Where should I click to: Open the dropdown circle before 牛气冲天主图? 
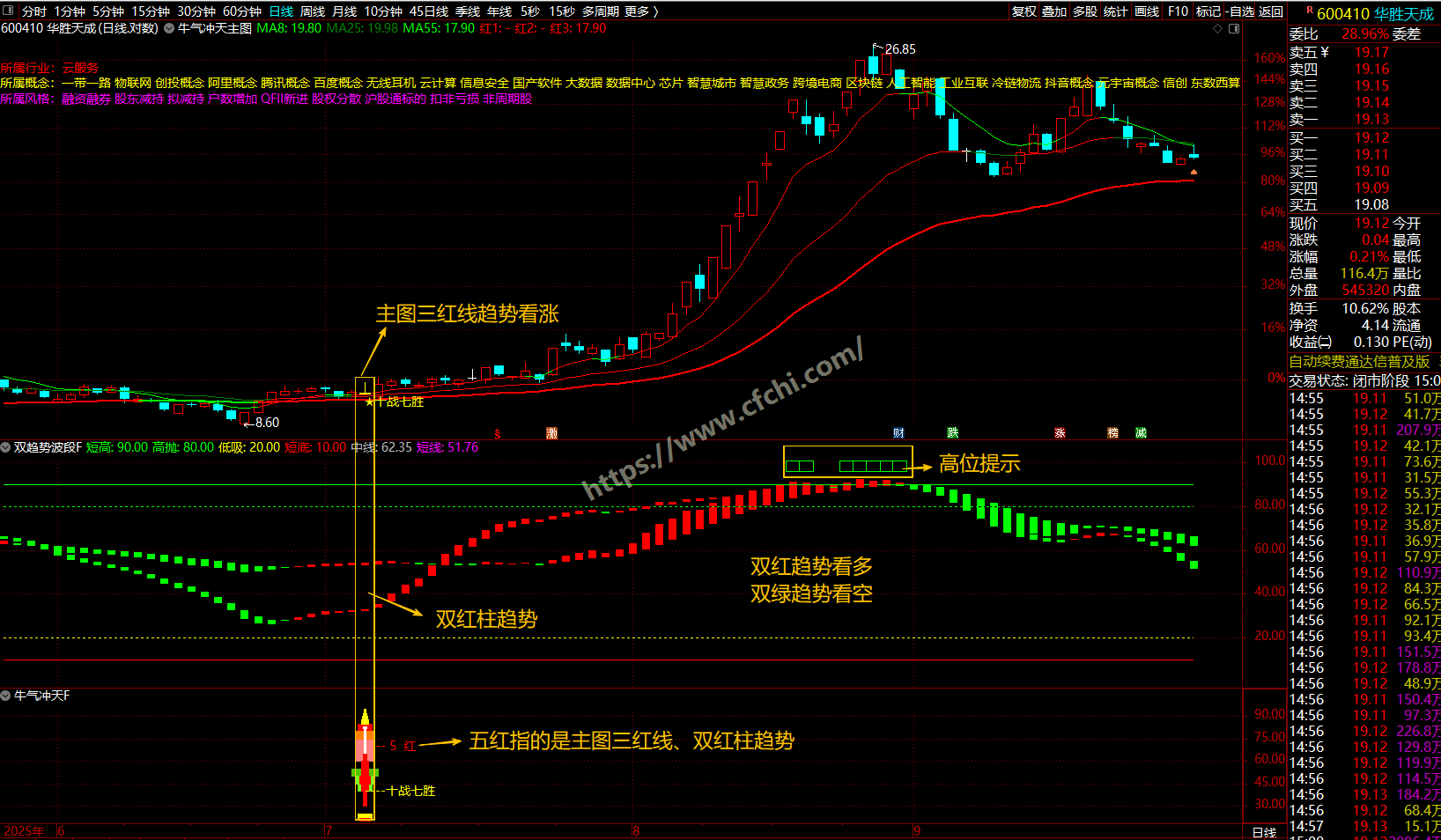pos(169,28)
